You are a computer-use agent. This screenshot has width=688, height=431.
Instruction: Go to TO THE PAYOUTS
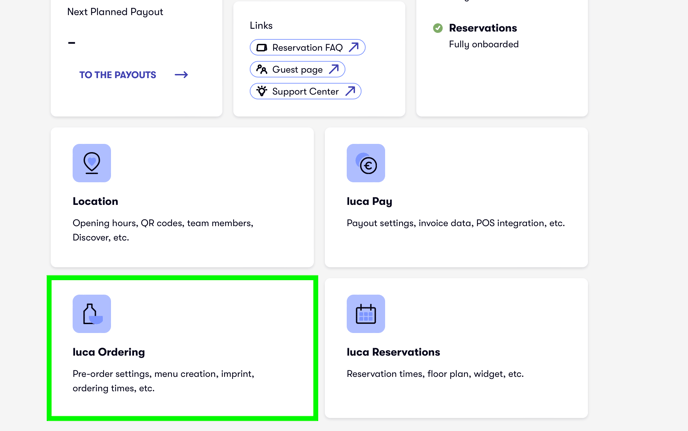(x=118, y=75)
